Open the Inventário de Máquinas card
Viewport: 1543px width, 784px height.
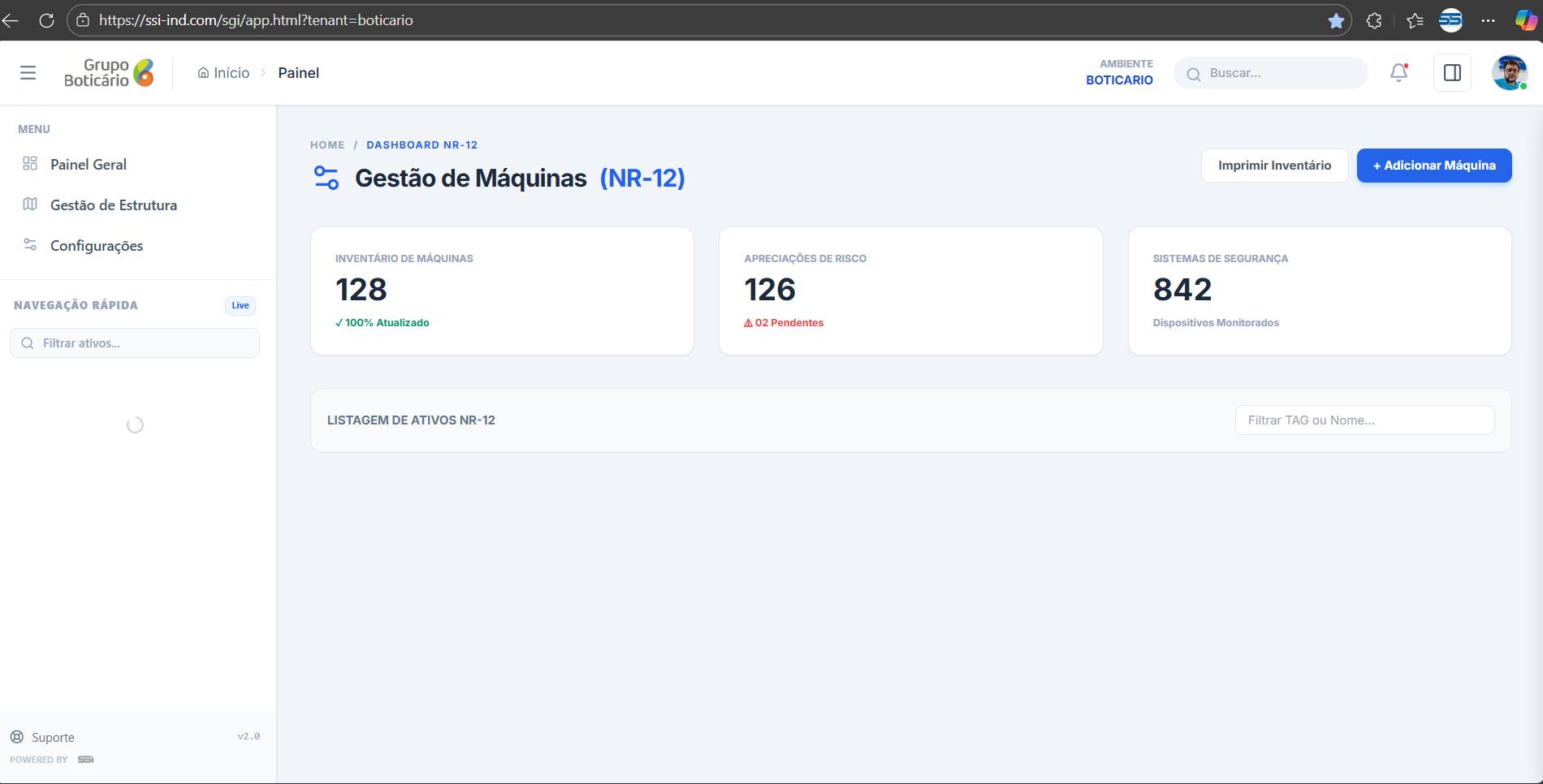tap(502, 291)
